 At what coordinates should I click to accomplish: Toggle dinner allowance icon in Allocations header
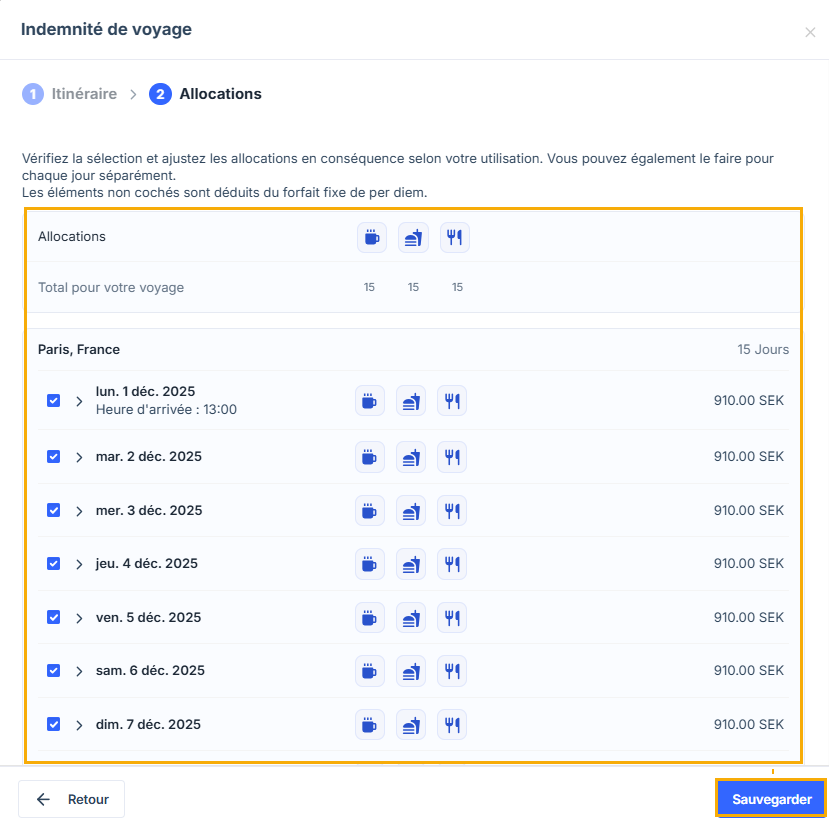(455, 237)
